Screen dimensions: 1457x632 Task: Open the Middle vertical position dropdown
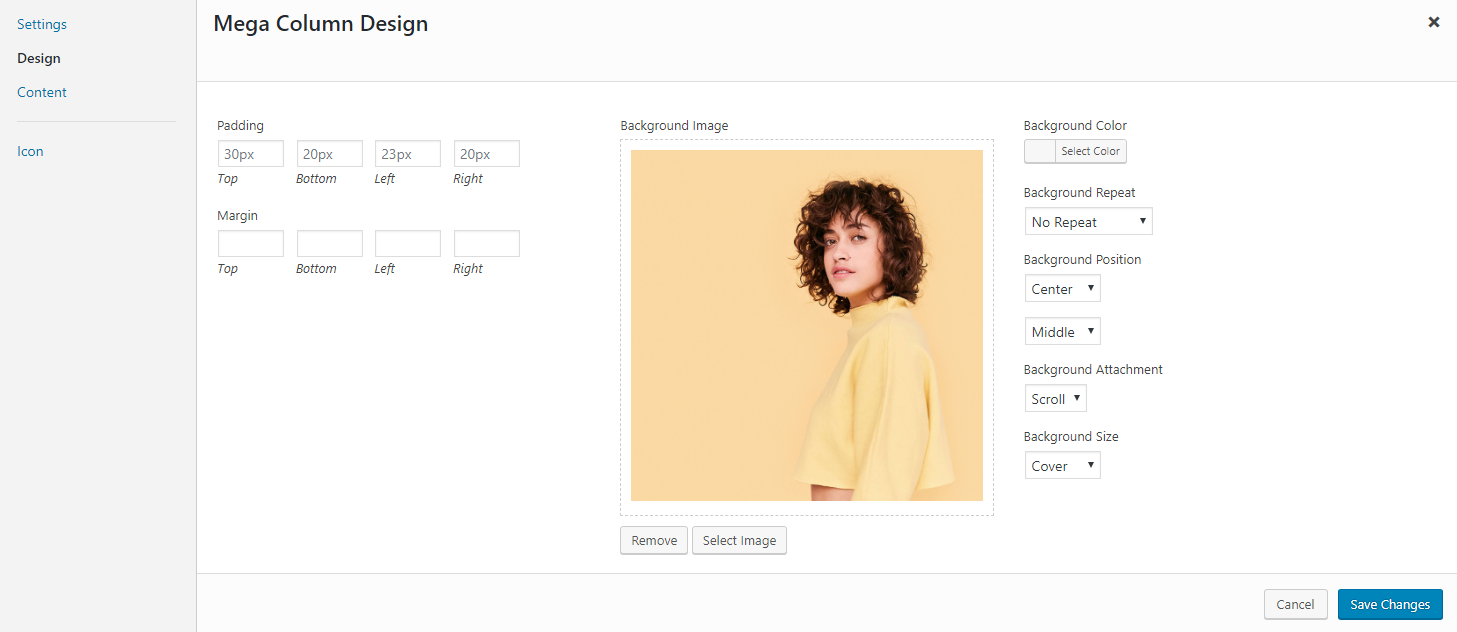coord(1062,332)
